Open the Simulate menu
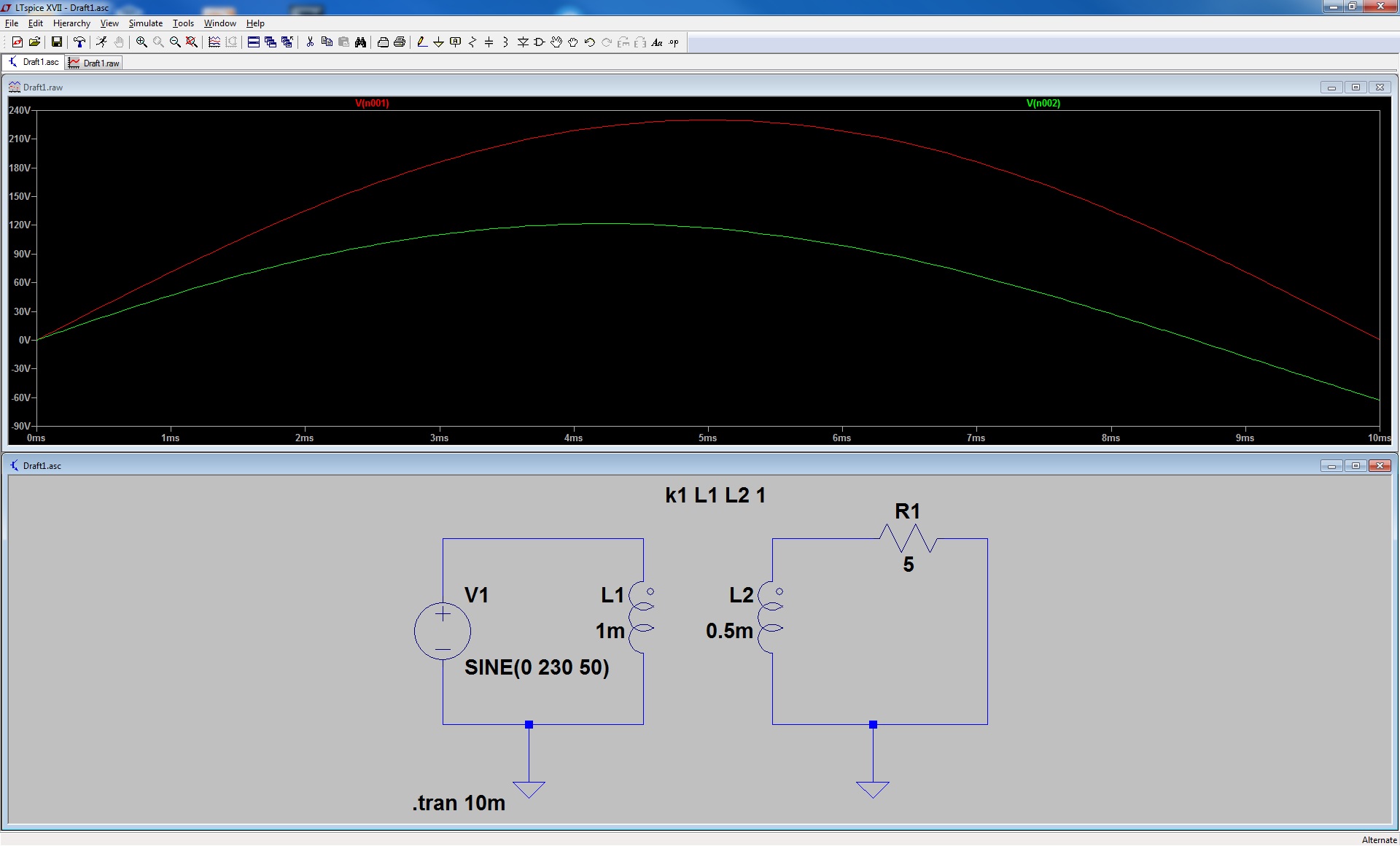 [x=146, y=23]
